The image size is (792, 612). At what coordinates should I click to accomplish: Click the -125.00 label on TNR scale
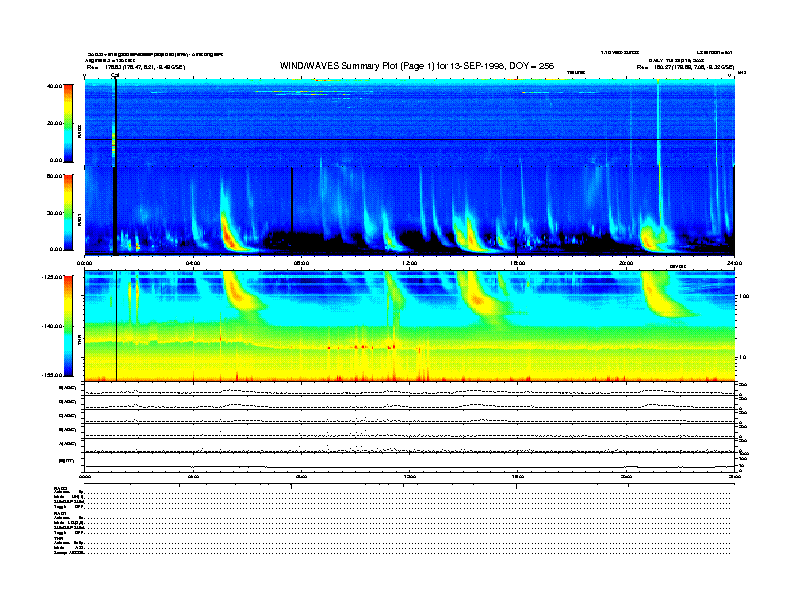coord(53,277)
